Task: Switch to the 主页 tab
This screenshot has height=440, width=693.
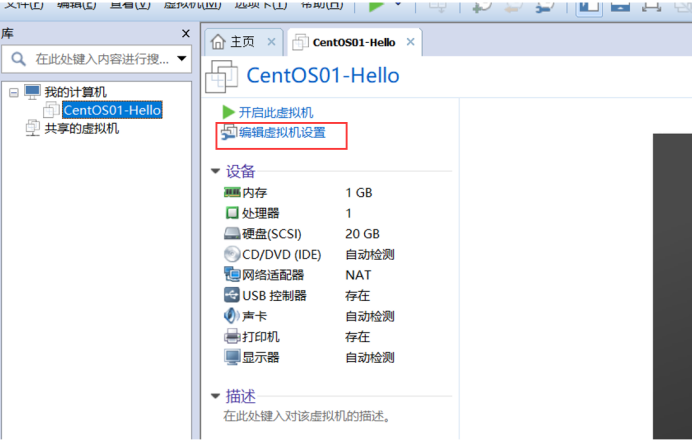Action: (243, 42)
